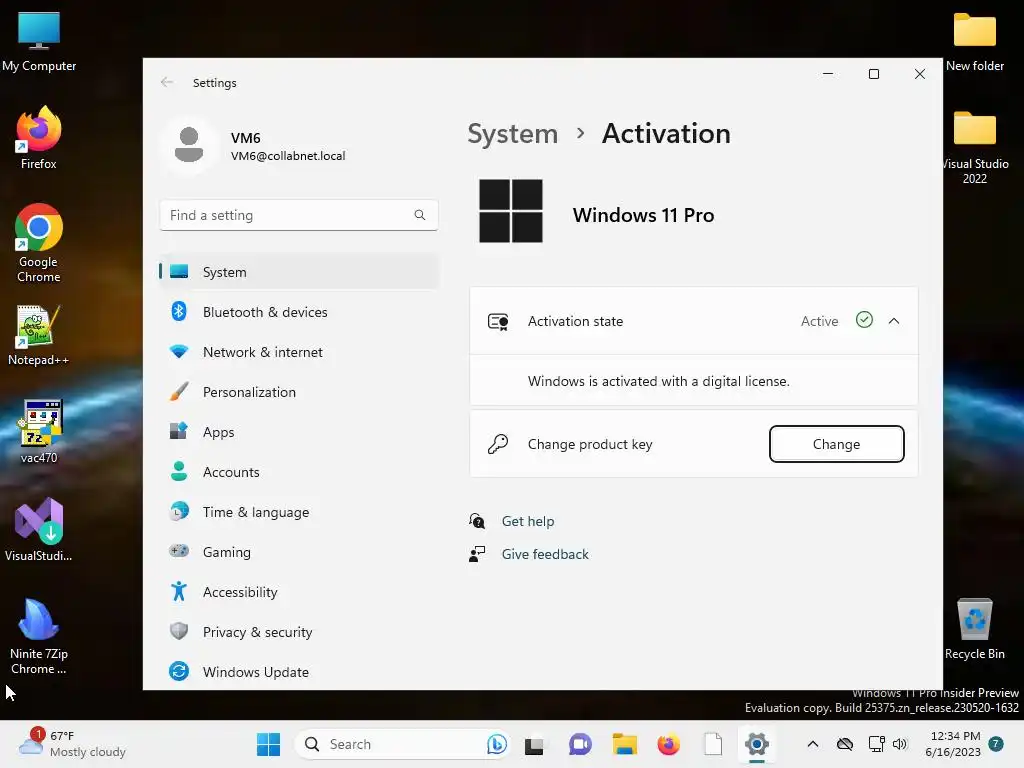1024x768 pixels.
Task: Click the Gaming controller icon
Action: (x=179, y=551)
